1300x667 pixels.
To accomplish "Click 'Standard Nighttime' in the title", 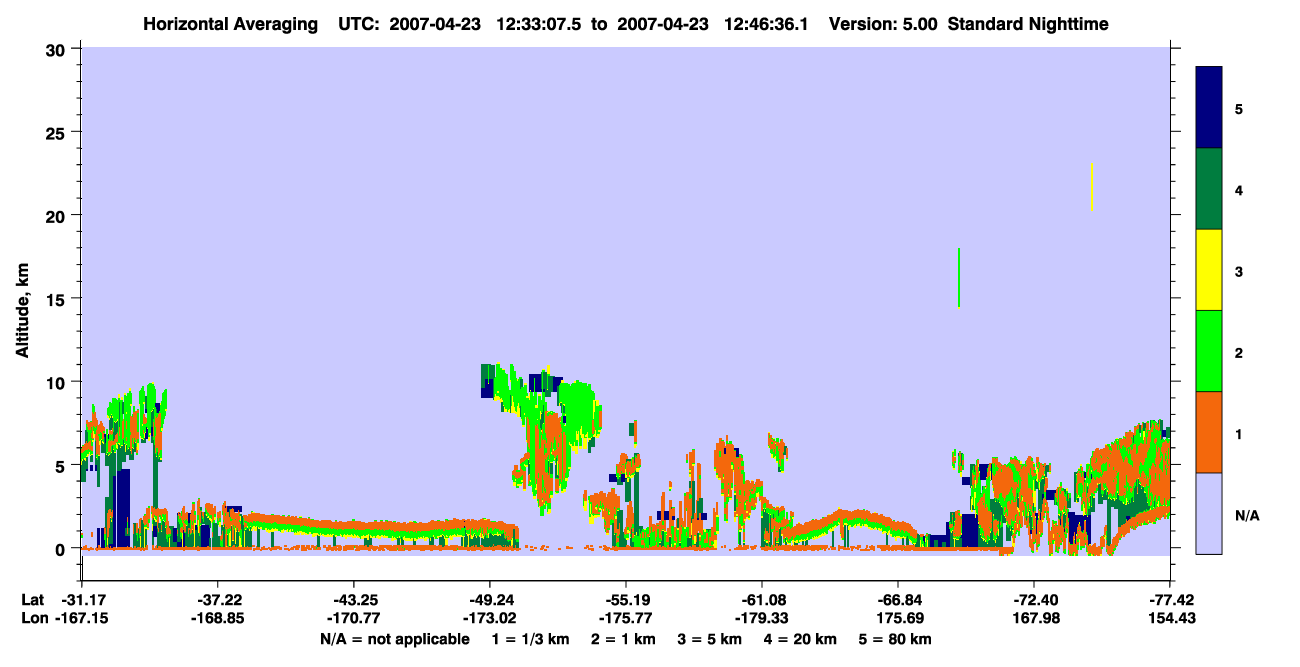I will [x=1028, y=23].
